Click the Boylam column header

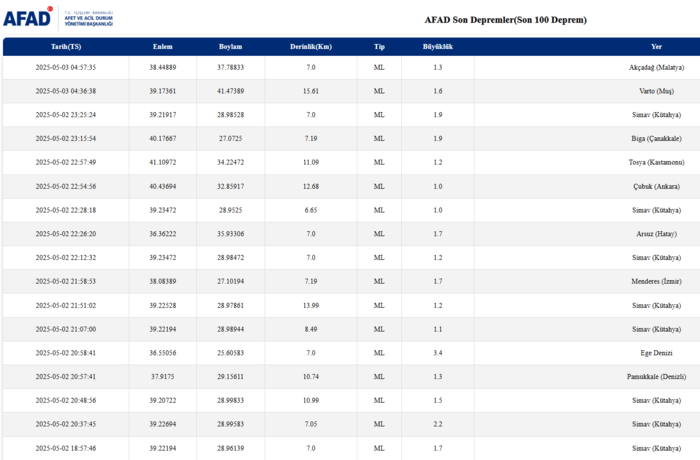[x=230, y=46]
